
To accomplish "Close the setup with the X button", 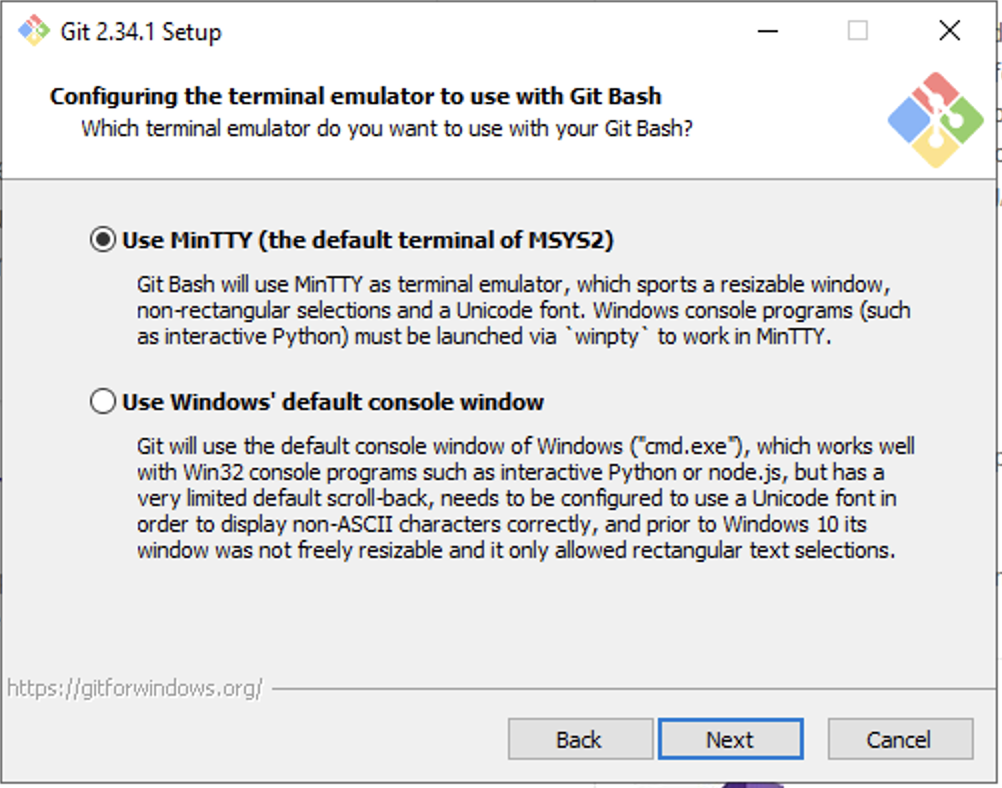I will pos(948,31).
